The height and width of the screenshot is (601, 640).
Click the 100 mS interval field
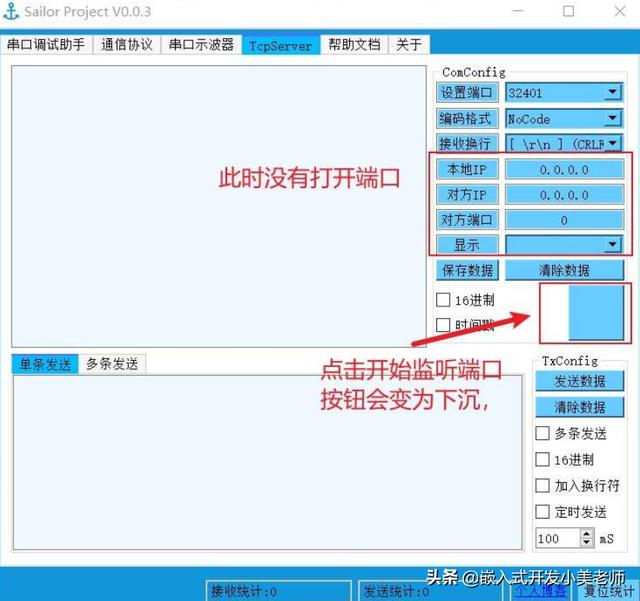tap(558, 539)
